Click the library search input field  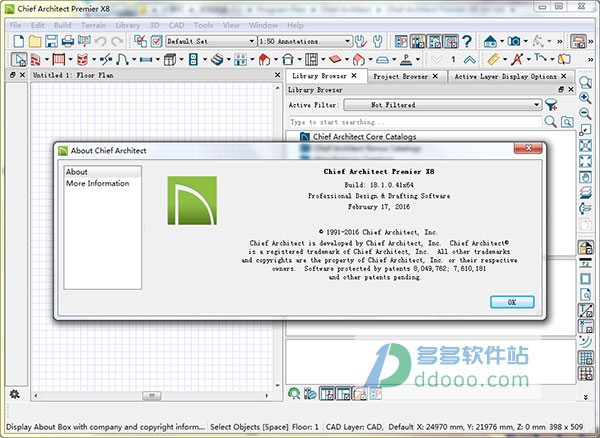coord(416,122)
